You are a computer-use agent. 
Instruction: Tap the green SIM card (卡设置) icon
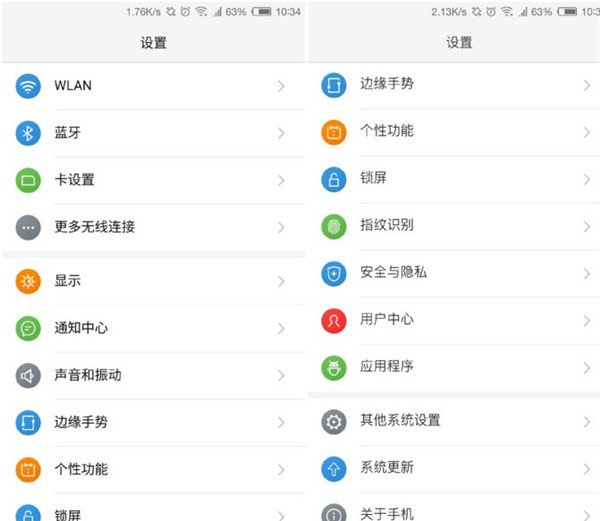tap(28, 180)
